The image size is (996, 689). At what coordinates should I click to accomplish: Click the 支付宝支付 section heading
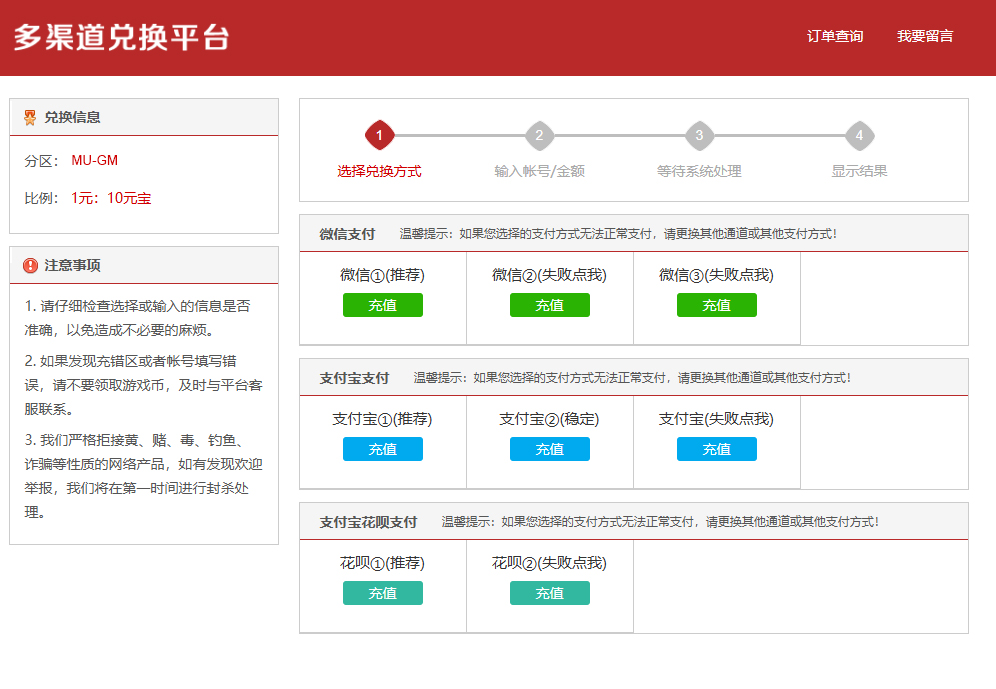coord(354,378)
